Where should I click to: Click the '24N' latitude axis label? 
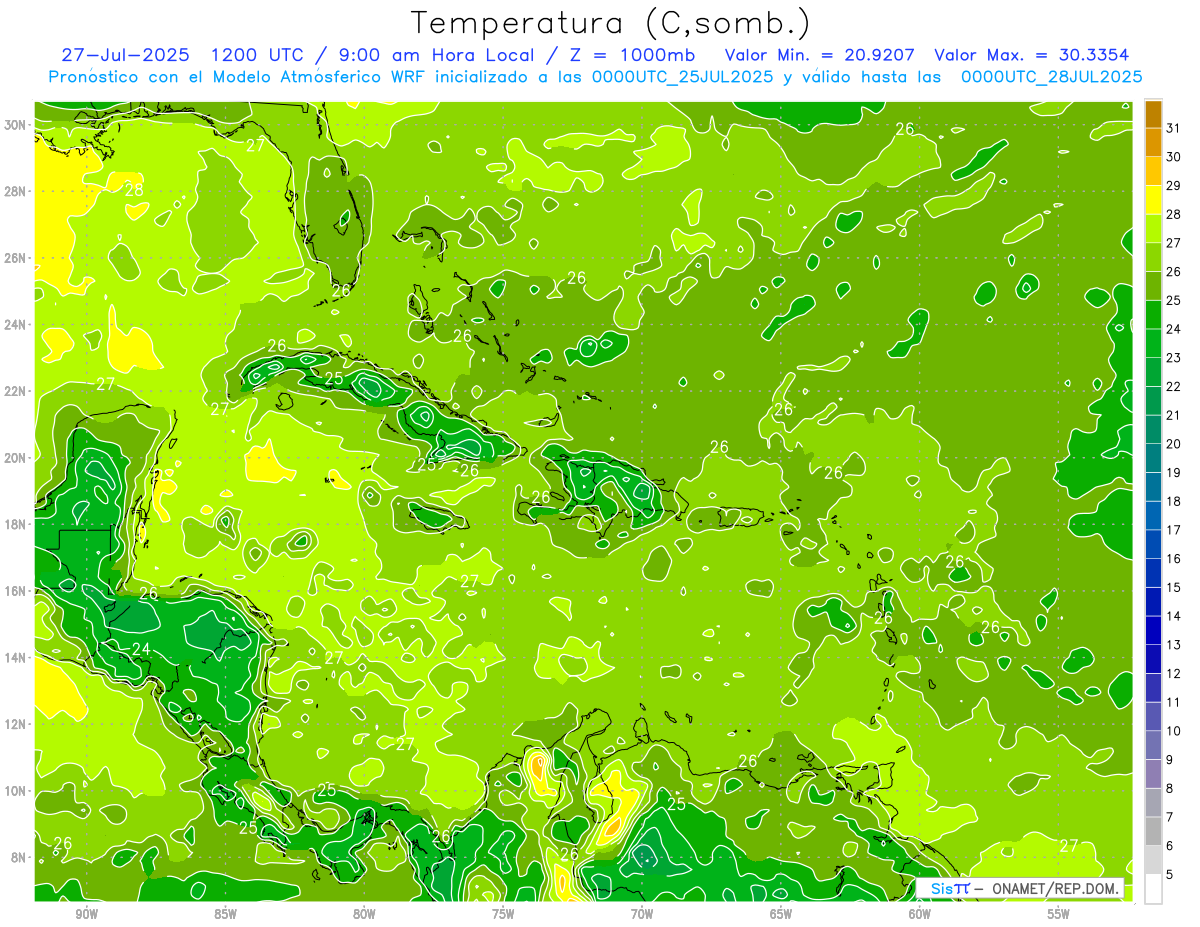click(17, 325)
